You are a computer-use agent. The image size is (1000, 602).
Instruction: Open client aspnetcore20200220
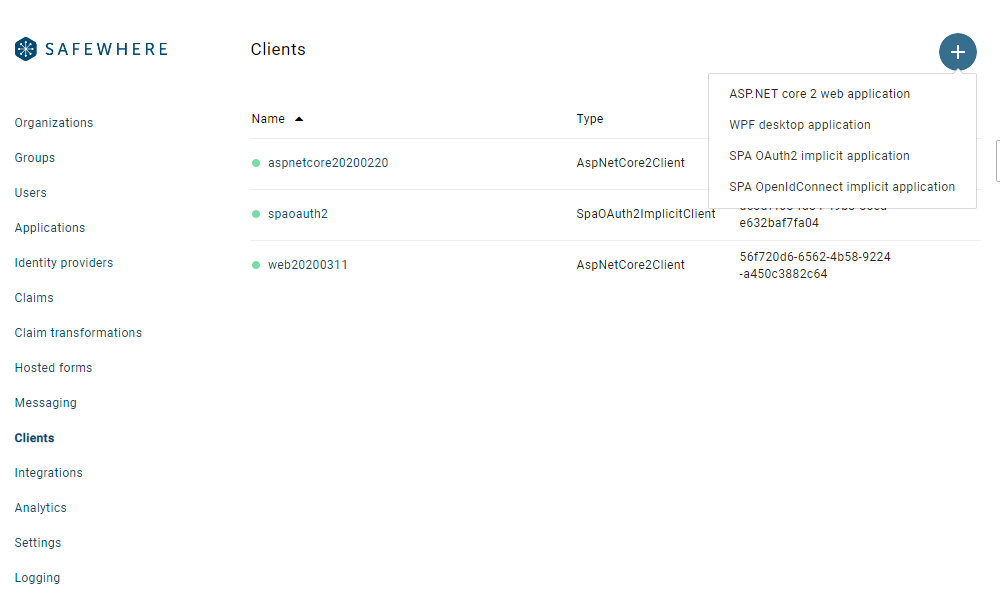(328, 163)
